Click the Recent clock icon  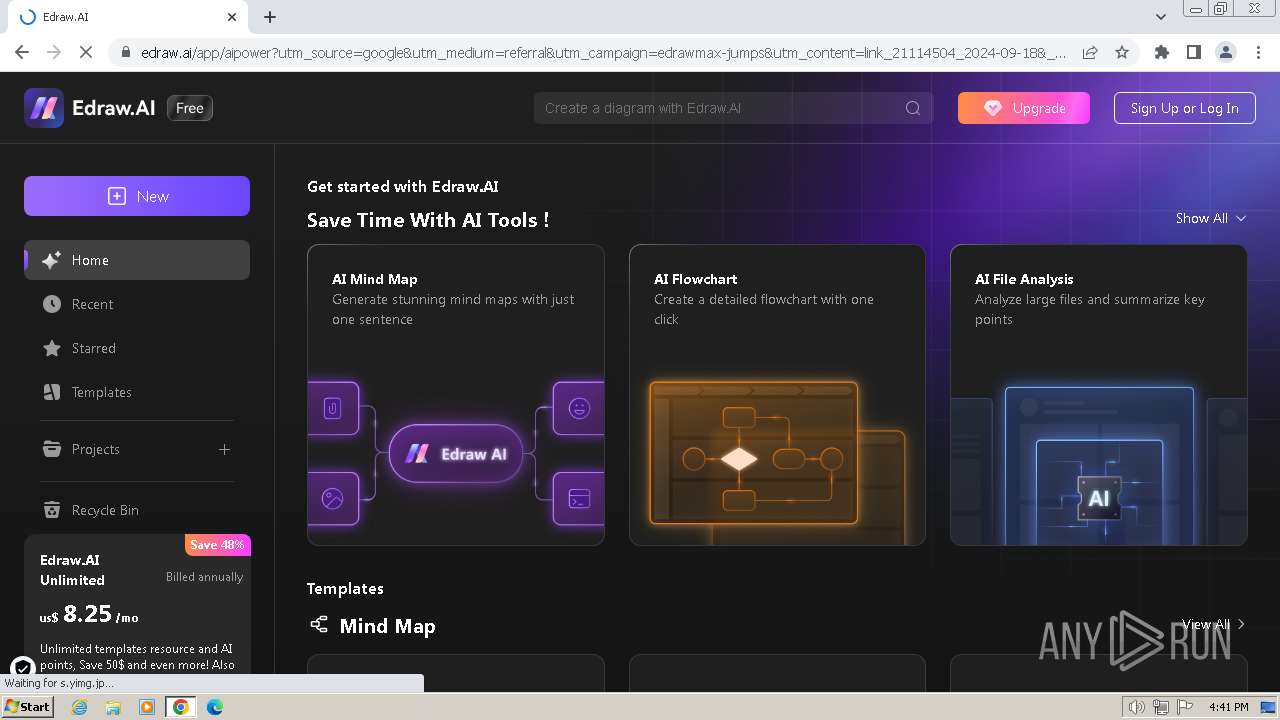[x=52, y=304]
